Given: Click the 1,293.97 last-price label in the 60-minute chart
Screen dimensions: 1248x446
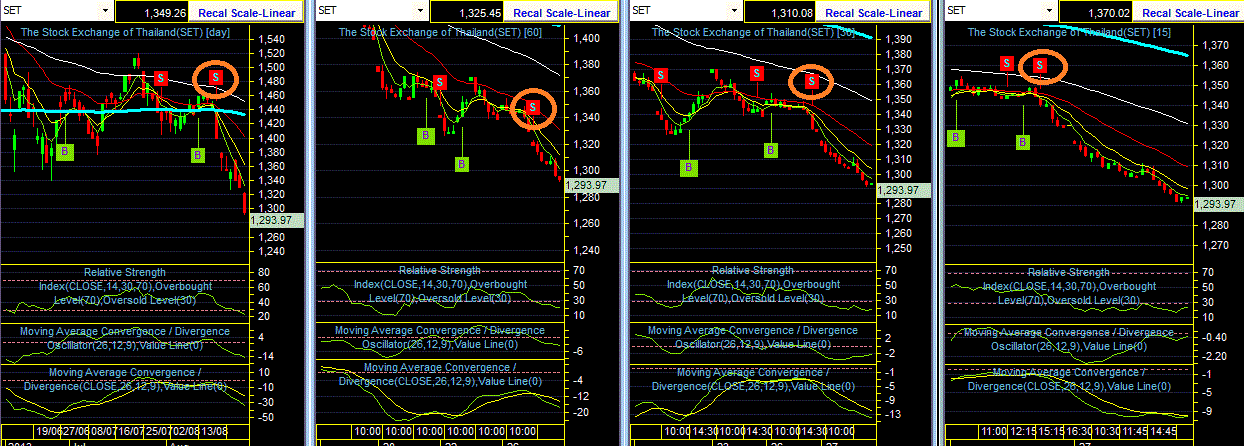Looking at the screenshot, I should (x=593, y=185).
